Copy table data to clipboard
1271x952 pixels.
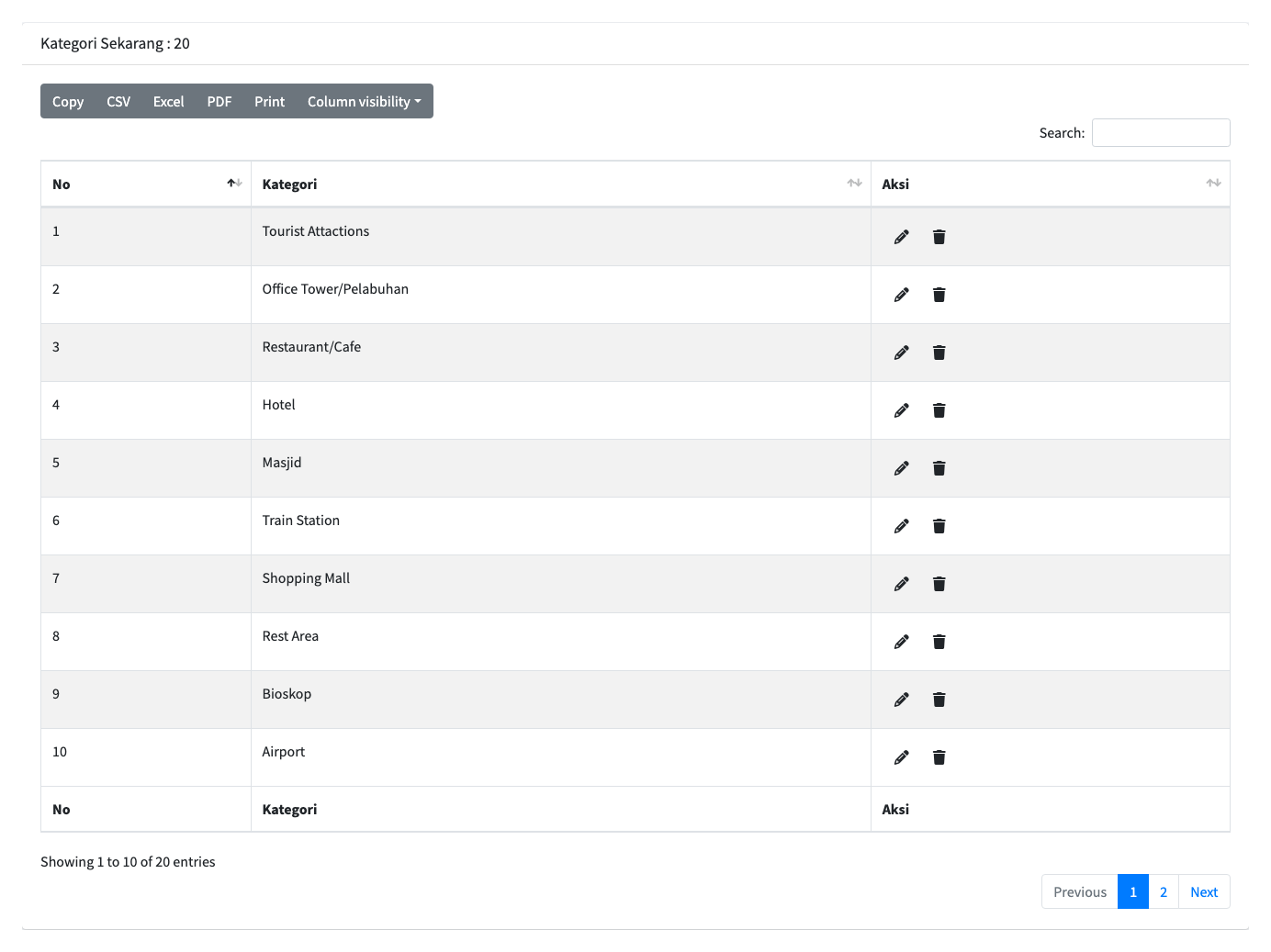pyautogui.click(x=68, y=101)
